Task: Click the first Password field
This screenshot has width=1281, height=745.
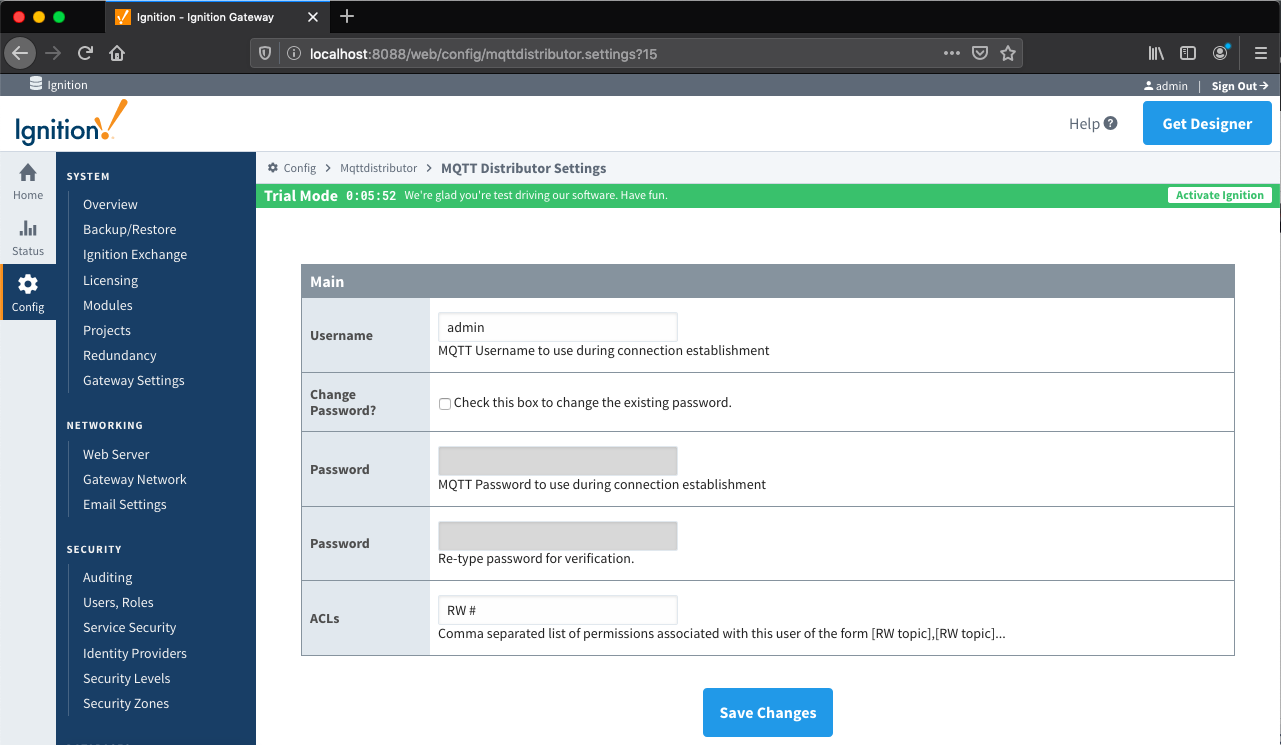Action: (x=557, y=461)
